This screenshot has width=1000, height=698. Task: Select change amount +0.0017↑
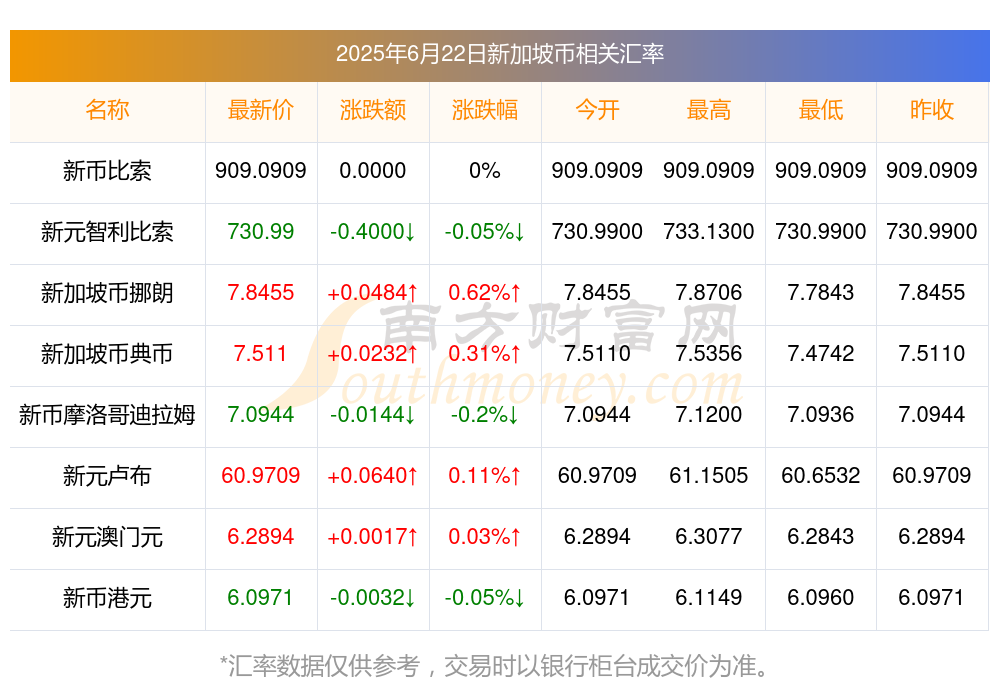pyautogui.click(x=372, y=537)
